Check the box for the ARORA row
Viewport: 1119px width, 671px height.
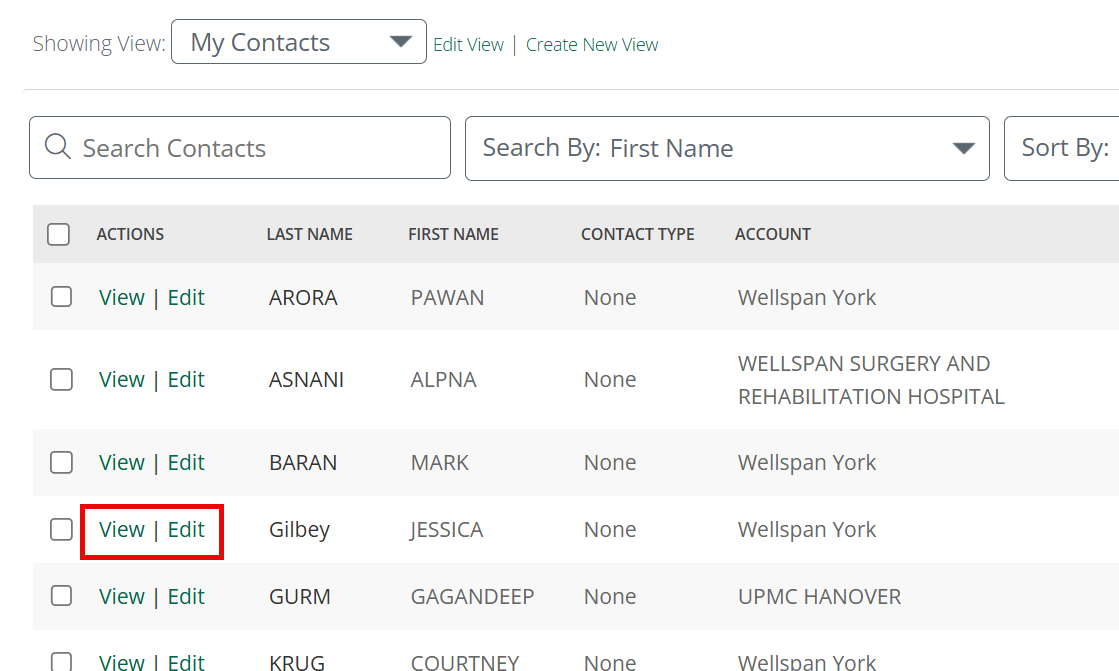point(61,296)
